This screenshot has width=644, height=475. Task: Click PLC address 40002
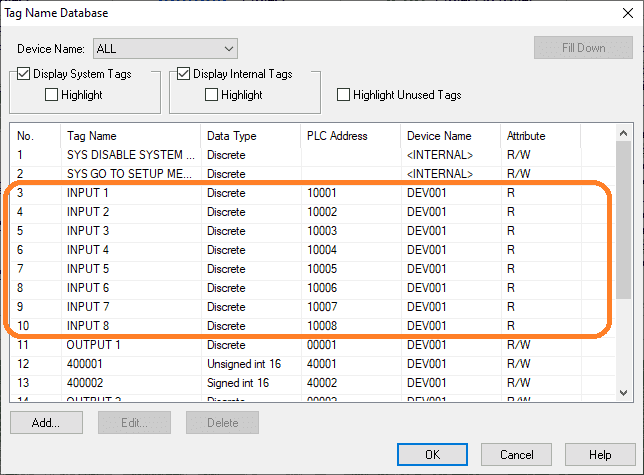click(322, 383)
